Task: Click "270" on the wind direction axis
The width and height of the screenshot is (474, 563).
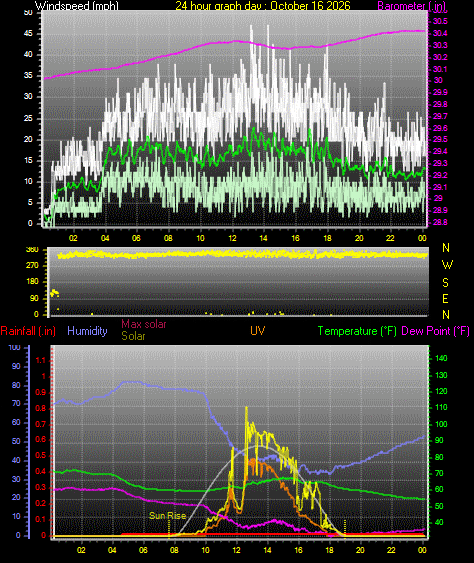Action: (x=32, y=265)
